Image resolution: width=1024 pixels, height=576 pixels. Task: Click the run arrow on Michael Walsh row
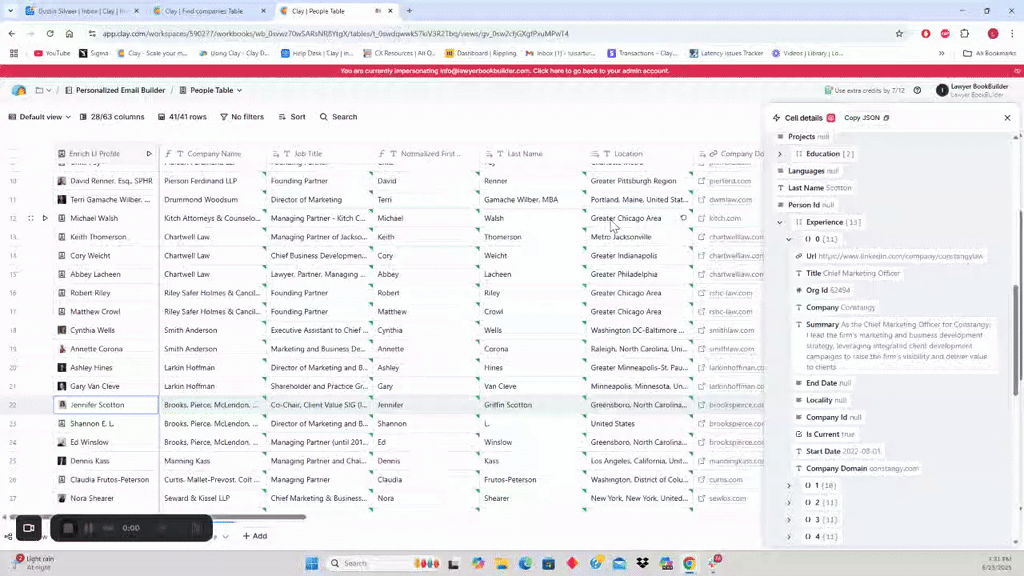[44, 218]
